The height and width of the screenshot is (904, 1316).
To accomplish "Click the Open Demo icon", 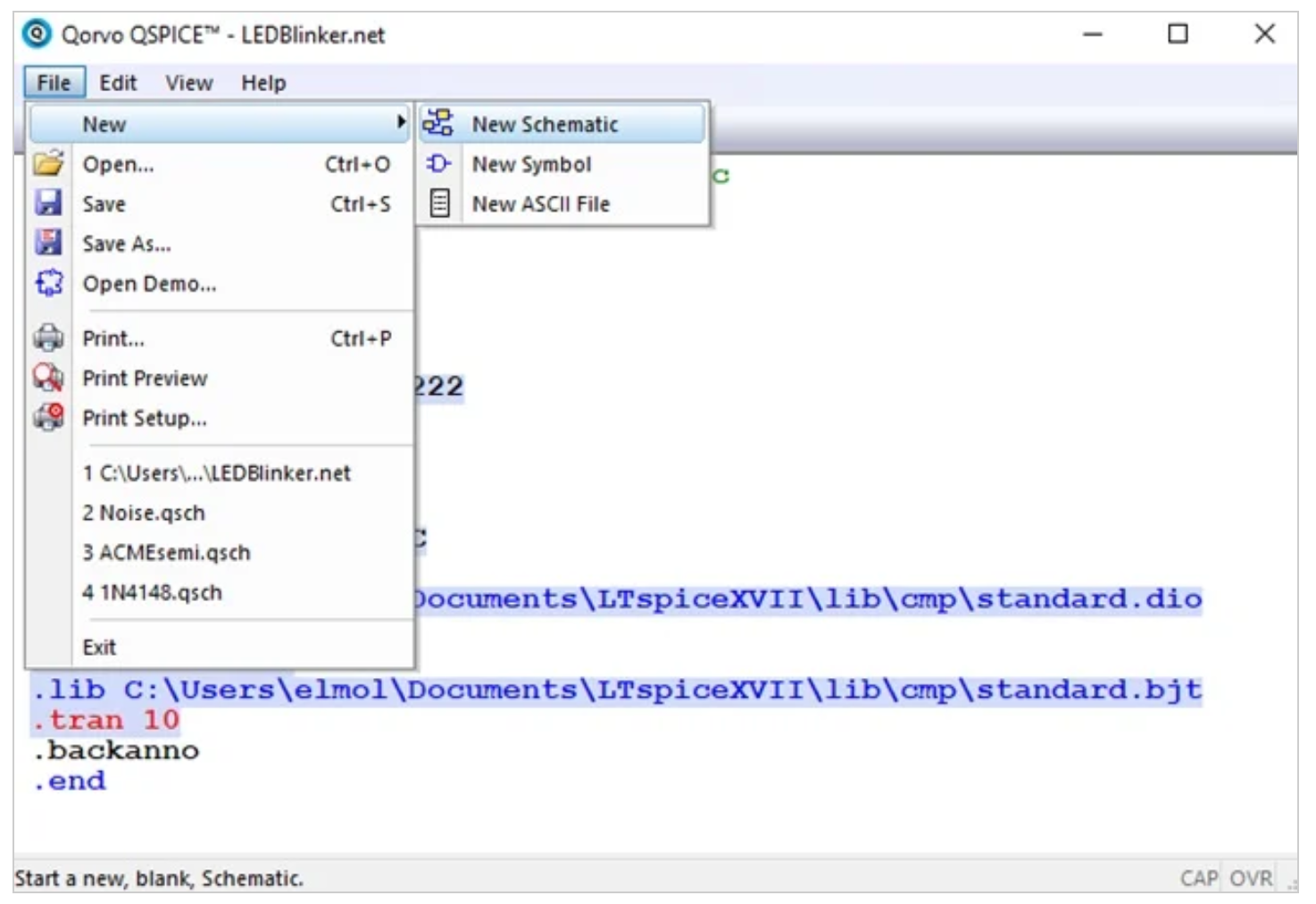I will (x=48, y=282).
